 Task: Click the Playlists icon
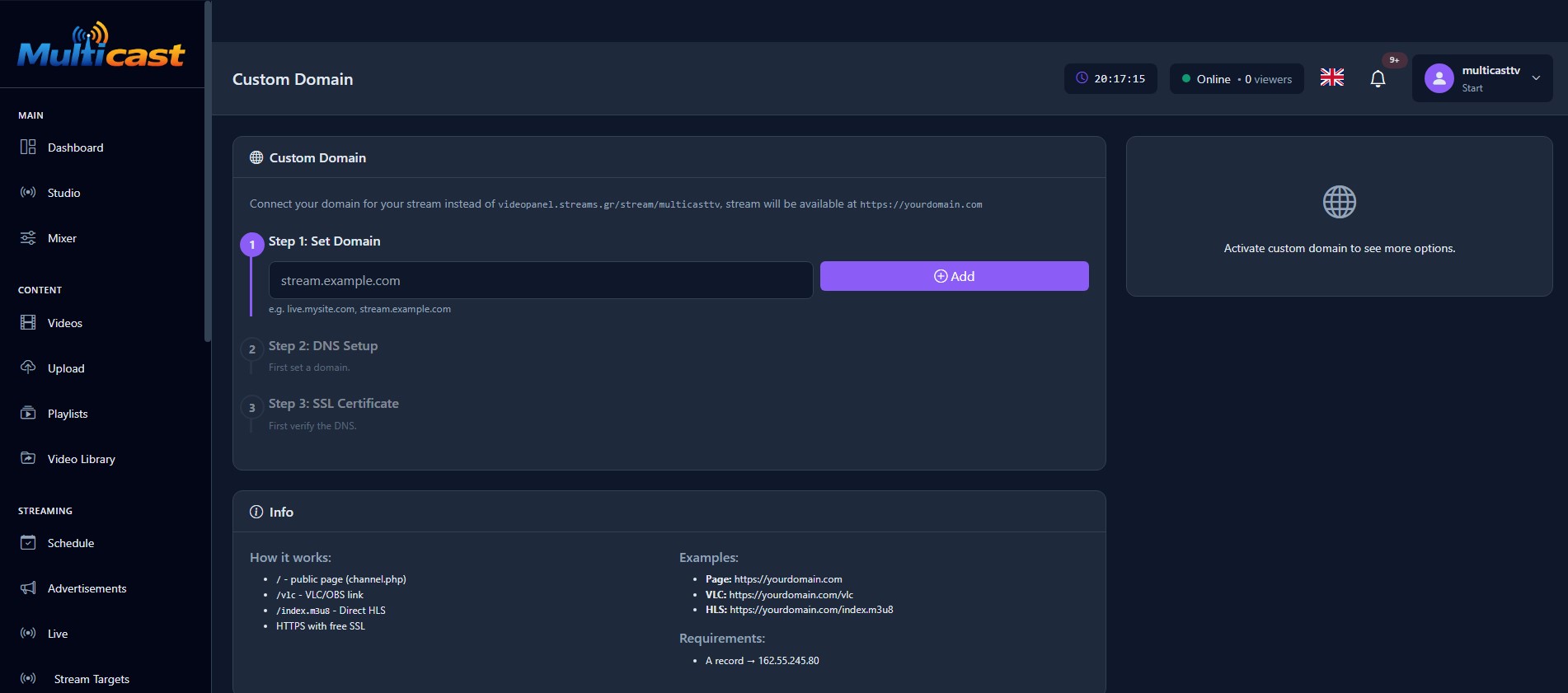point(28,413)
